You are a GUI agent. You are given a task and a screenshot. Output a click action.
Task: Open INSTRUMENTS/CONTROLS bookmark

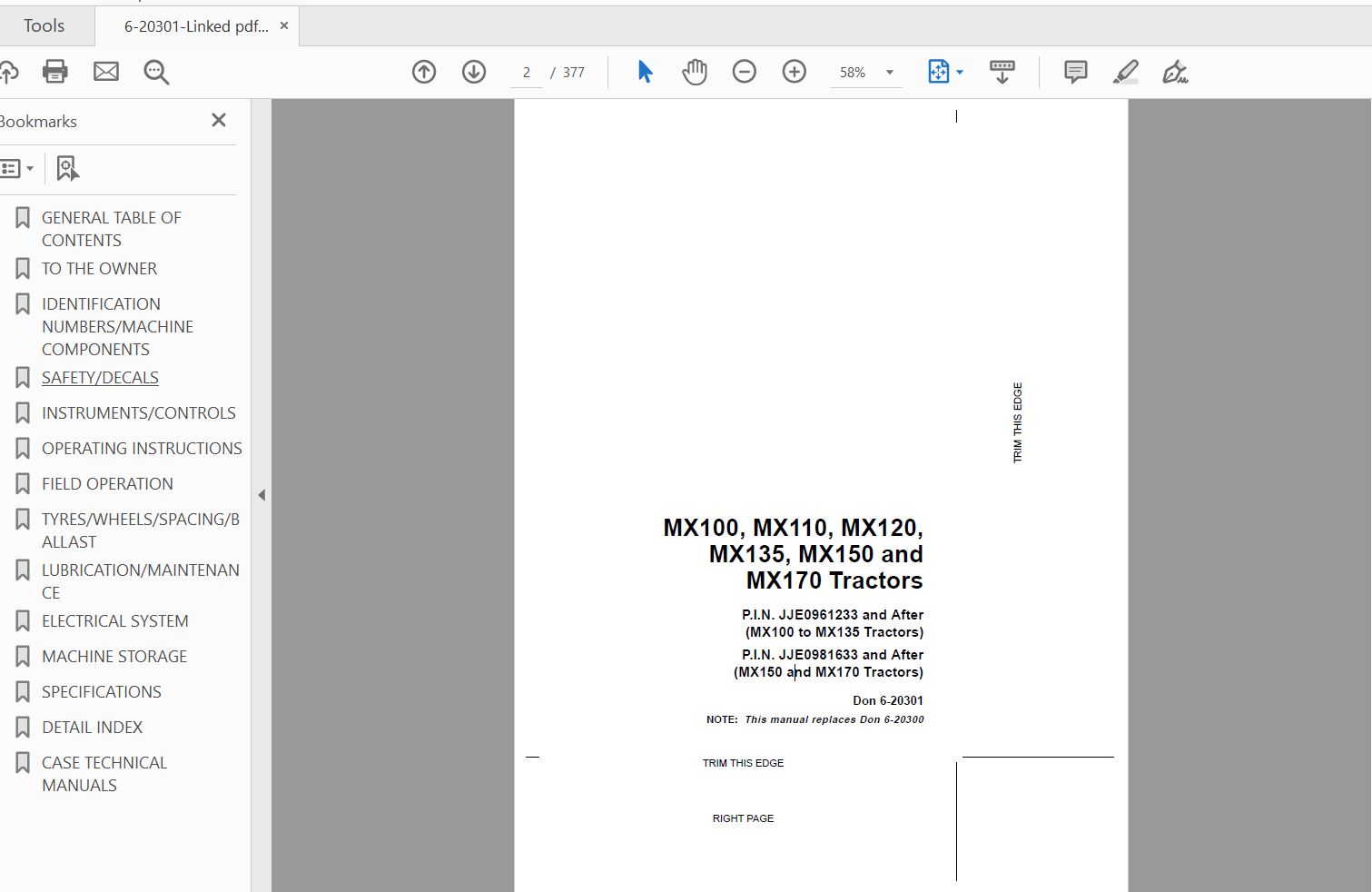click(x=139, y=413)
